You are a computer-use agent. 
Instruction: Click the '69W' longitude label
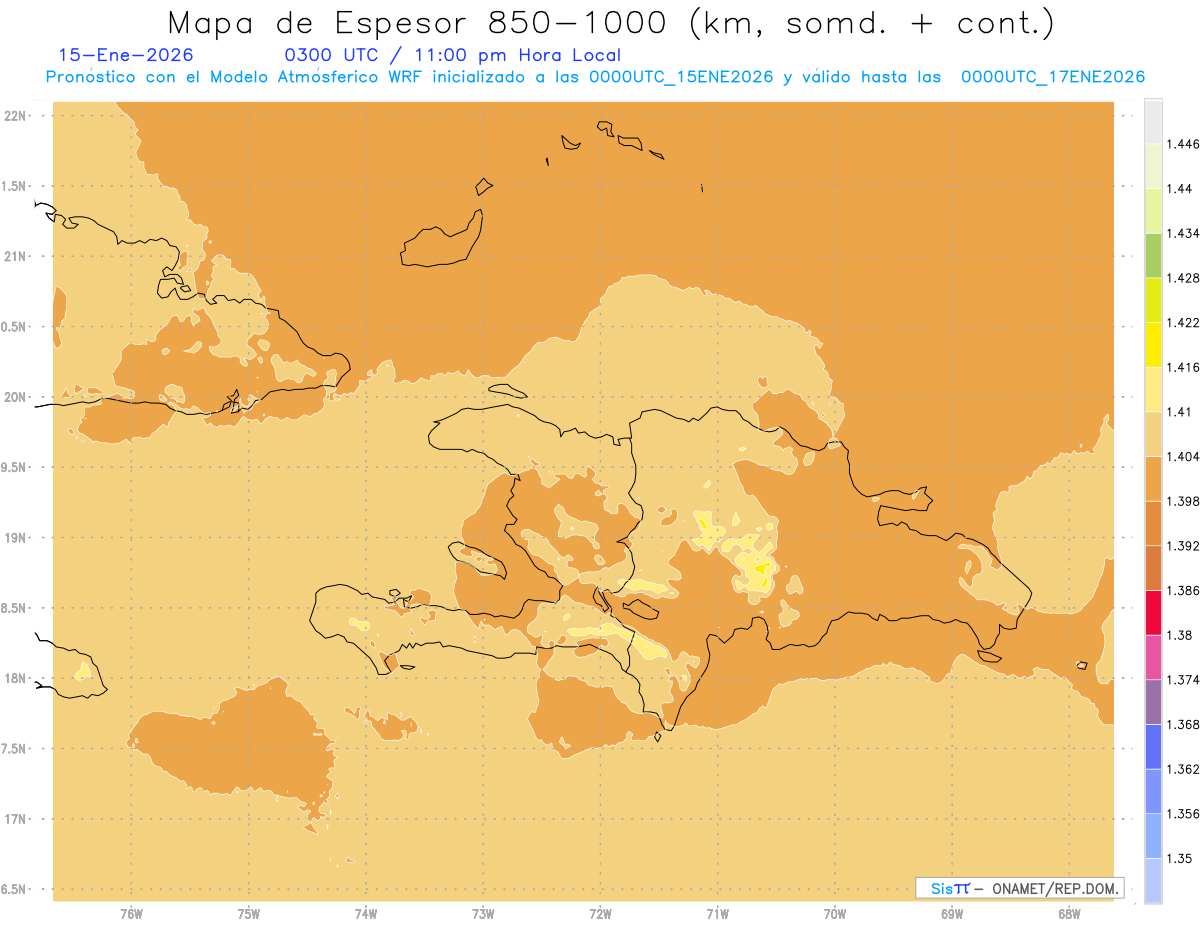(x=952, y=913)
